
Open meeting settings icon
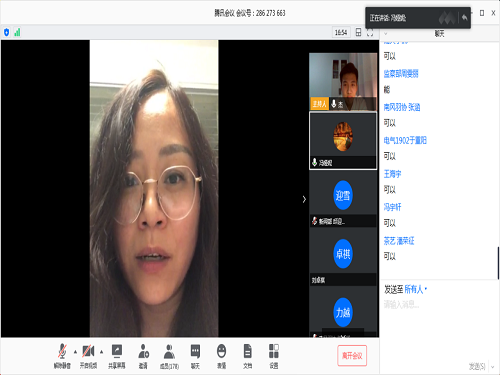[274, 356]
